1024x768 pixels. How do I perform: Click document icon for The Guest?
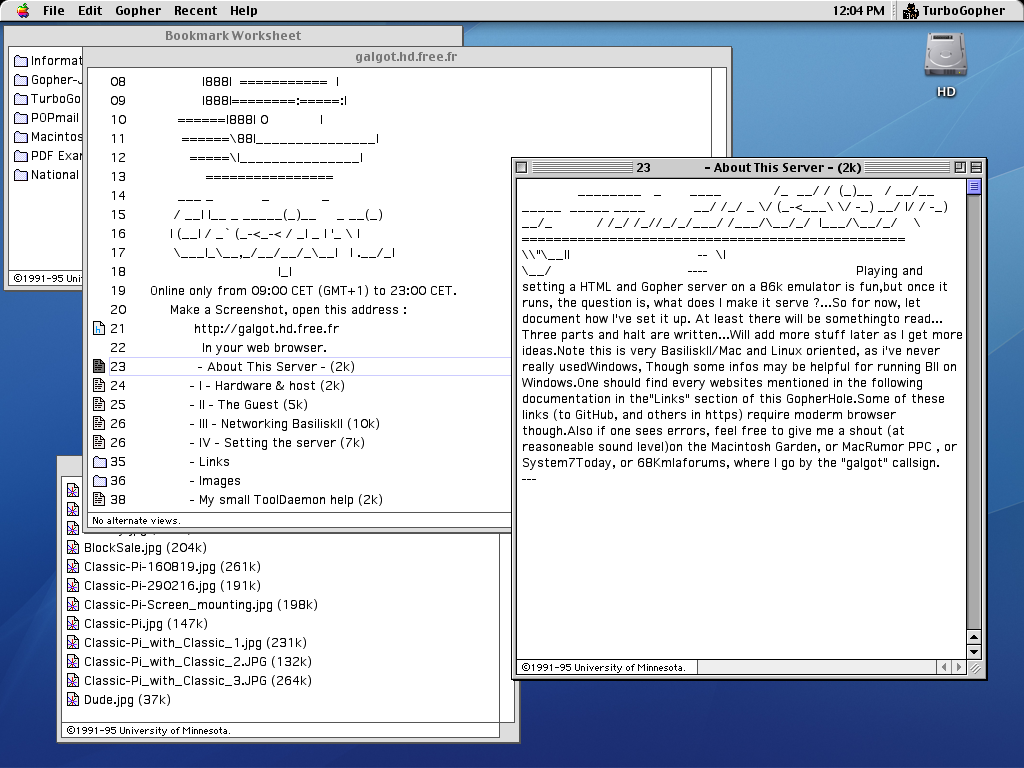pos(99,404)
